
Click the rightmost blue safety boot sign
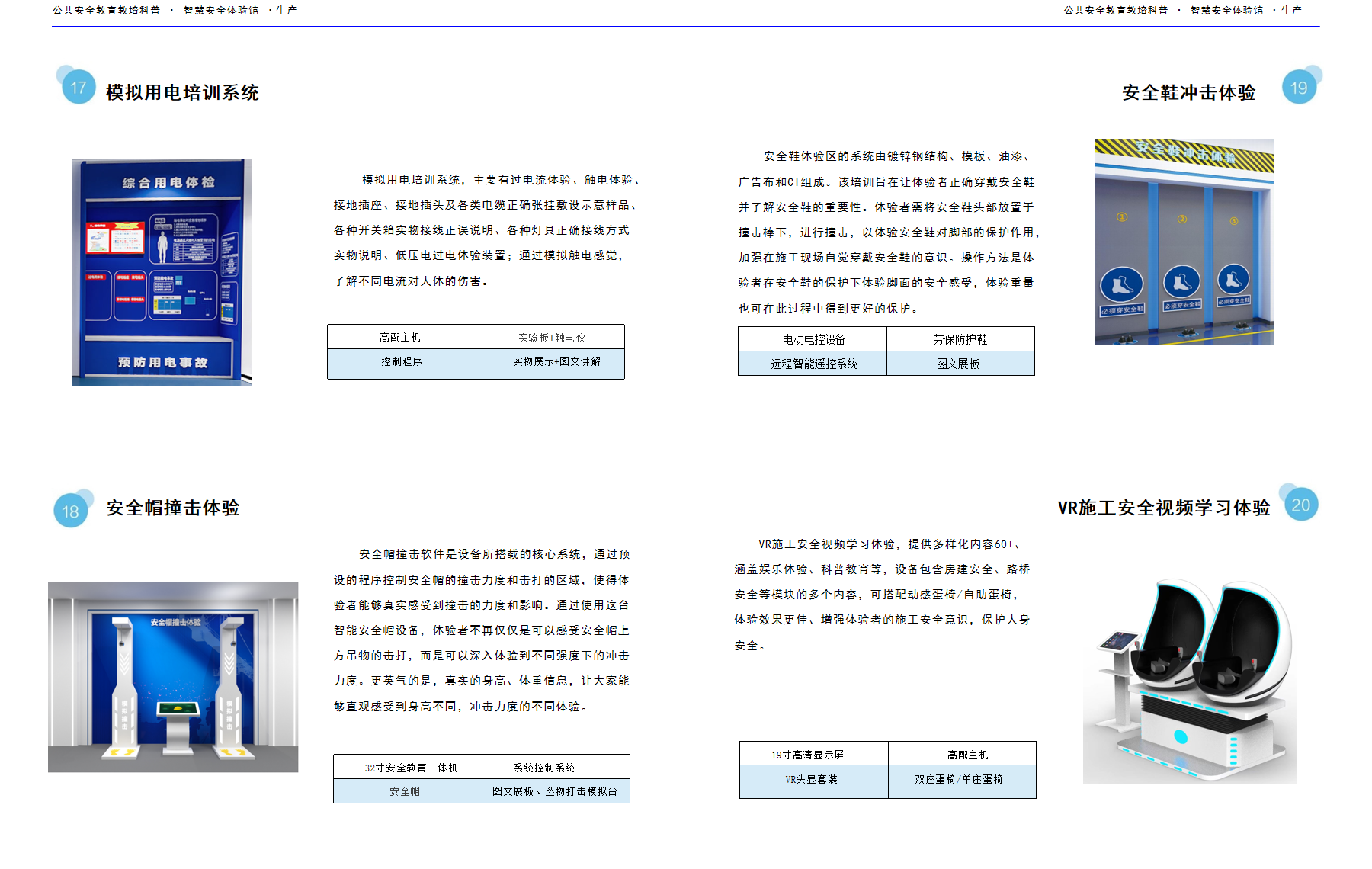(1233, 280)
